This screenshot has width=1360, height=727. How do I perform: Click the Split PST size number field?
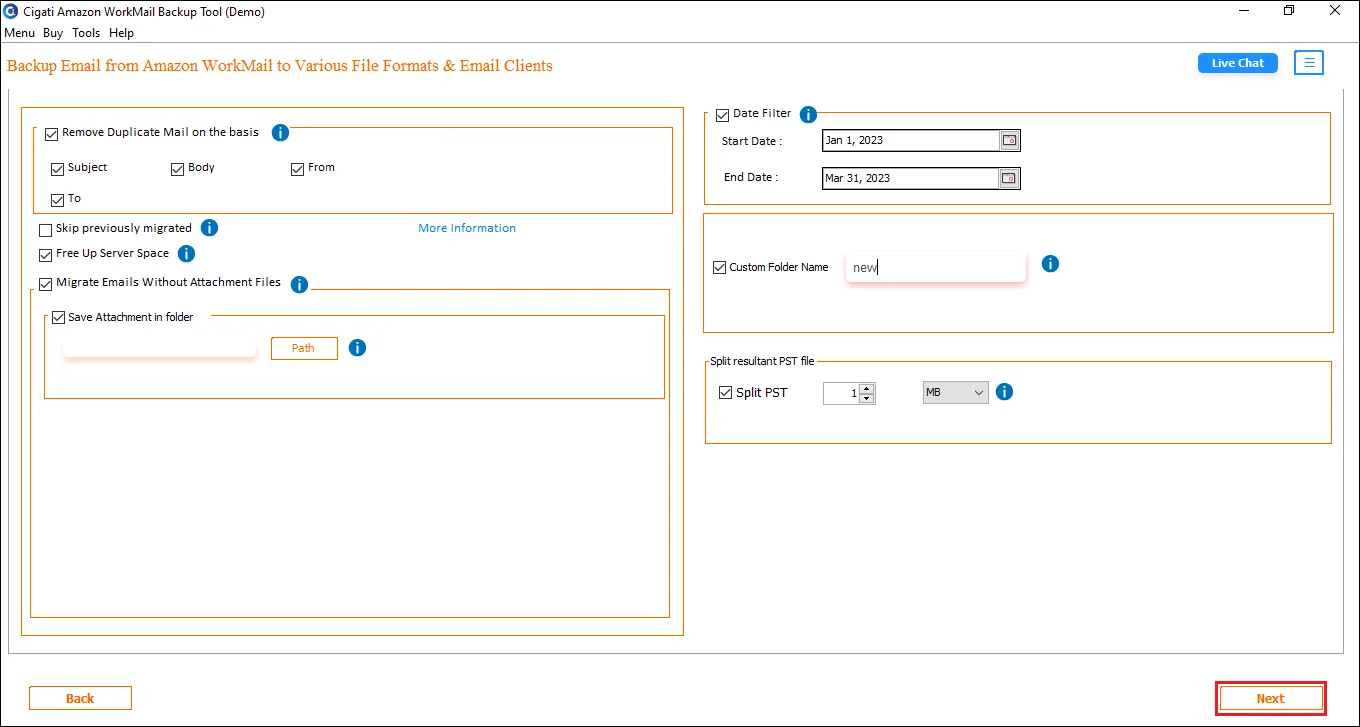pos(841,393)
